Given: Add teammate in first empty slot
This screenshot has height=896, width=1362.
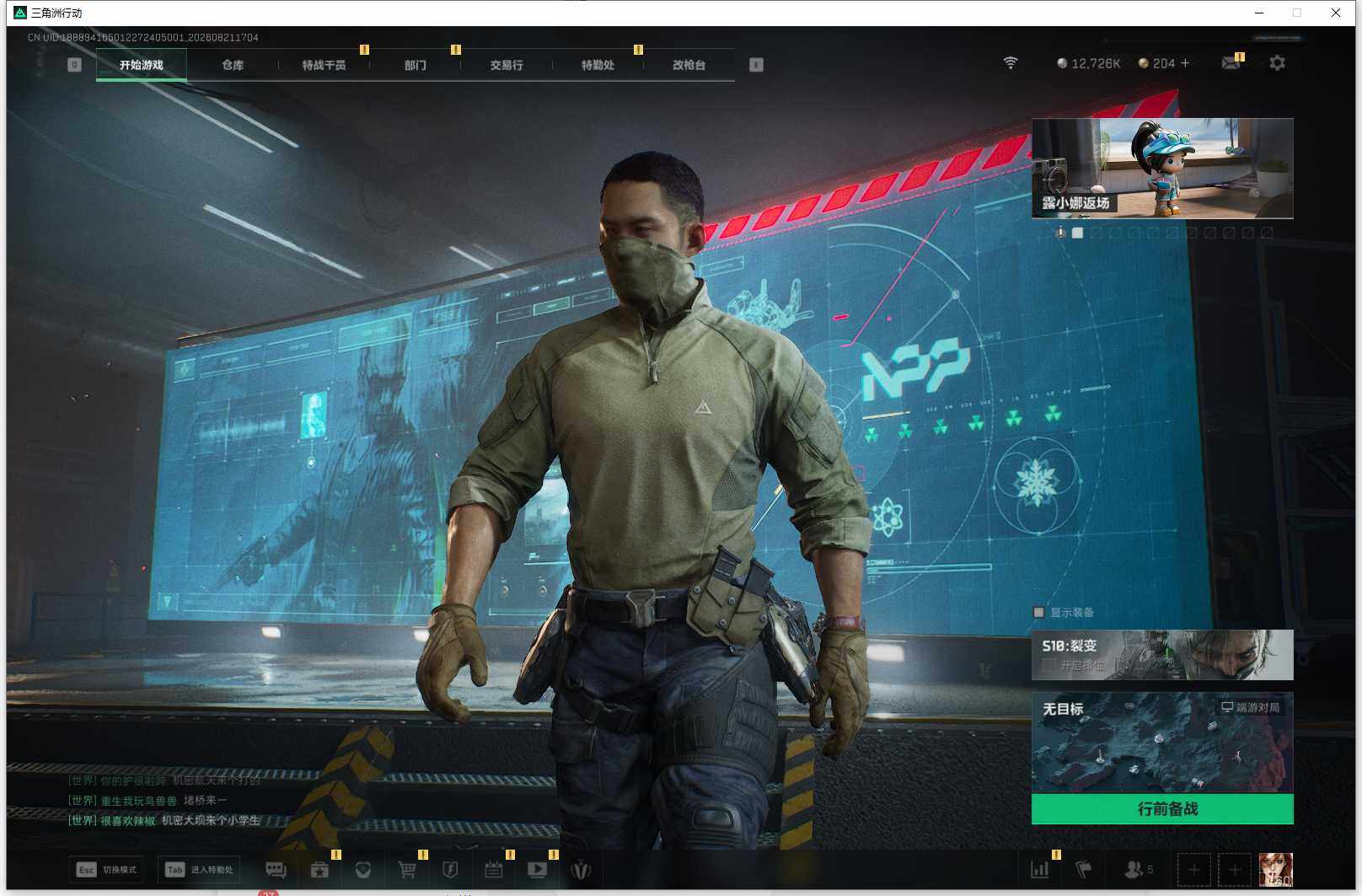Looking at the screenshot, I should point(1193,870).
